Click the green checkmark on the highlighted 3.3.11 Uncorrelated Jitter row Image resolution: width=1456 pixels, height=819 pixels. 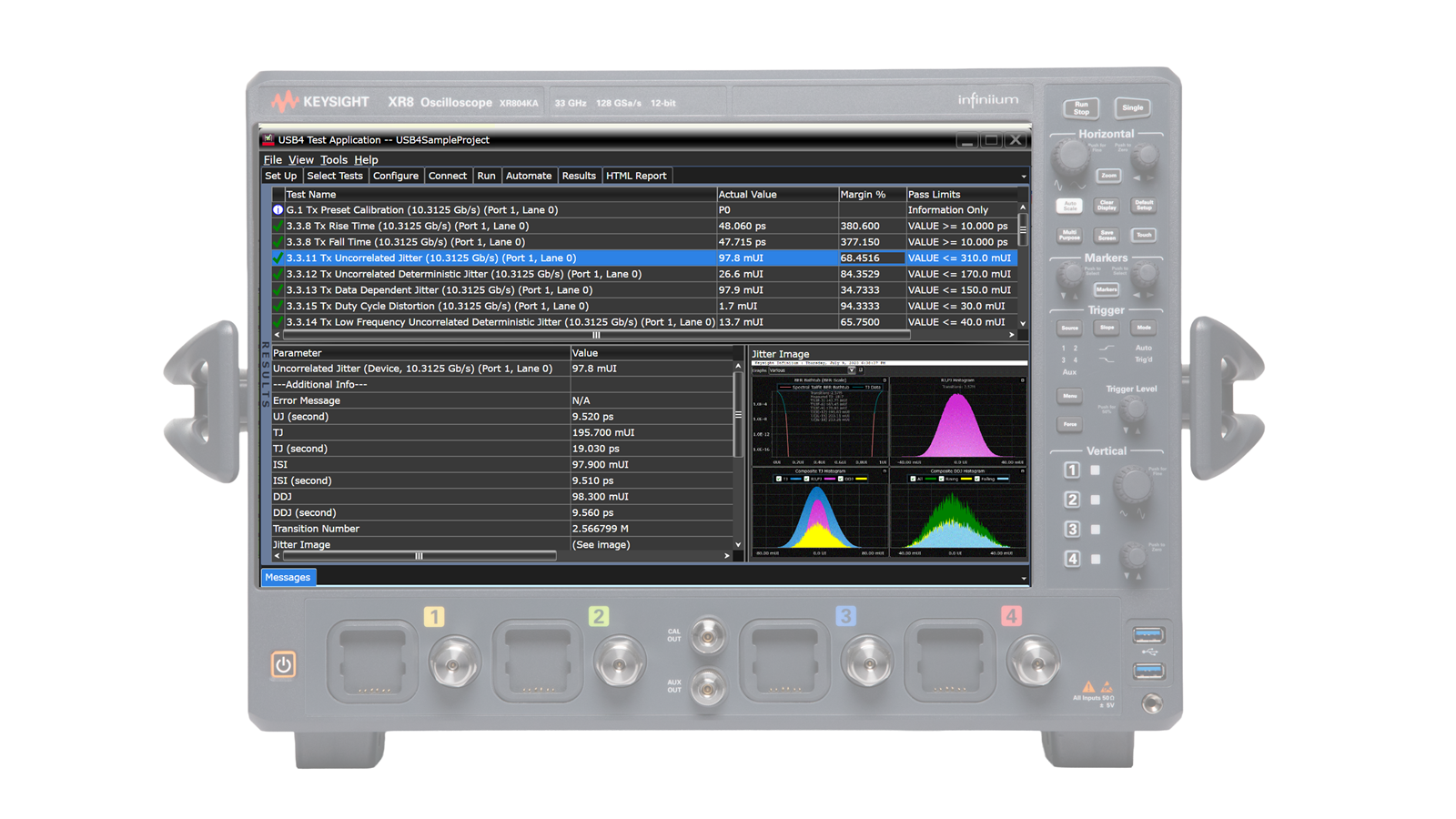click(278, 258)
